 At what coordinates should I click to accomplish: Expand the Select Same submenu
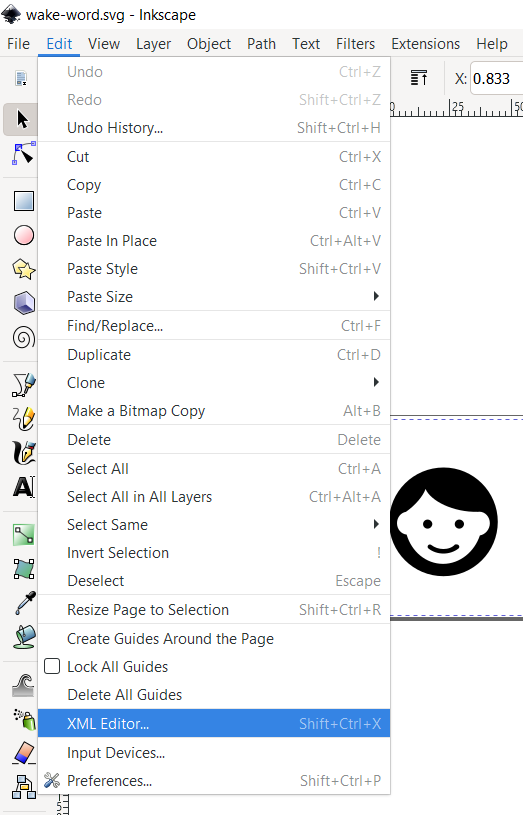click(x=214, y=524)
